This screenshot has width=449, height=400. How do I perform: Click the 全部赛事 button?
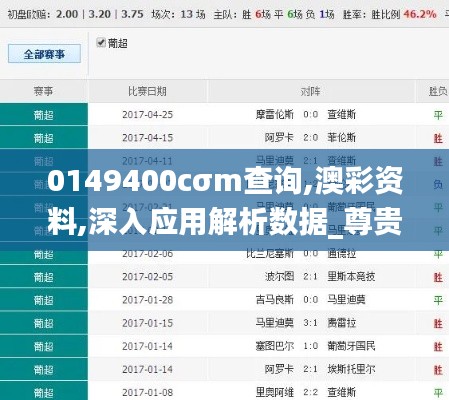(44, 54)
